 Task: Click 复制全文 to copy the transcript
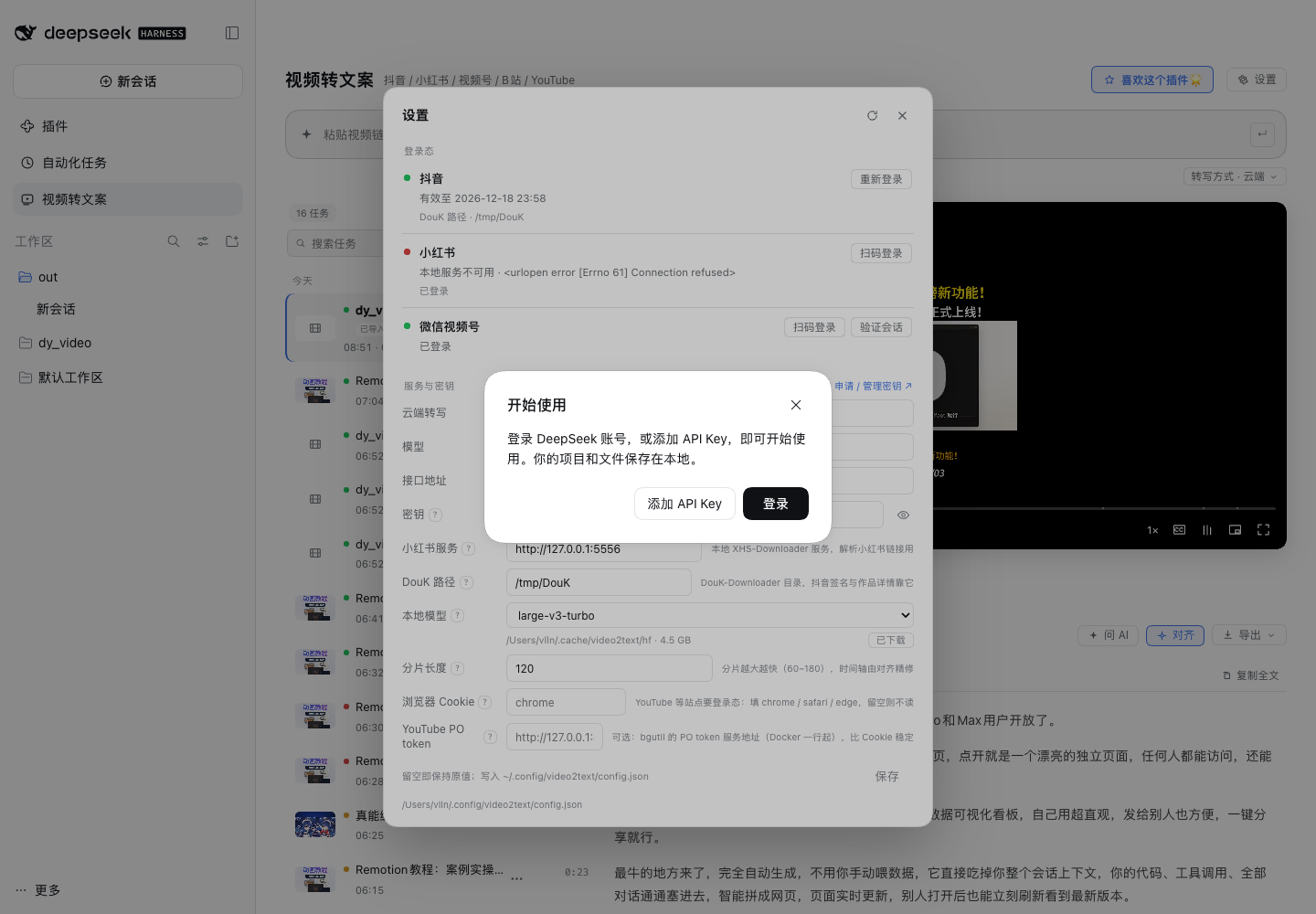[1251, 675]
